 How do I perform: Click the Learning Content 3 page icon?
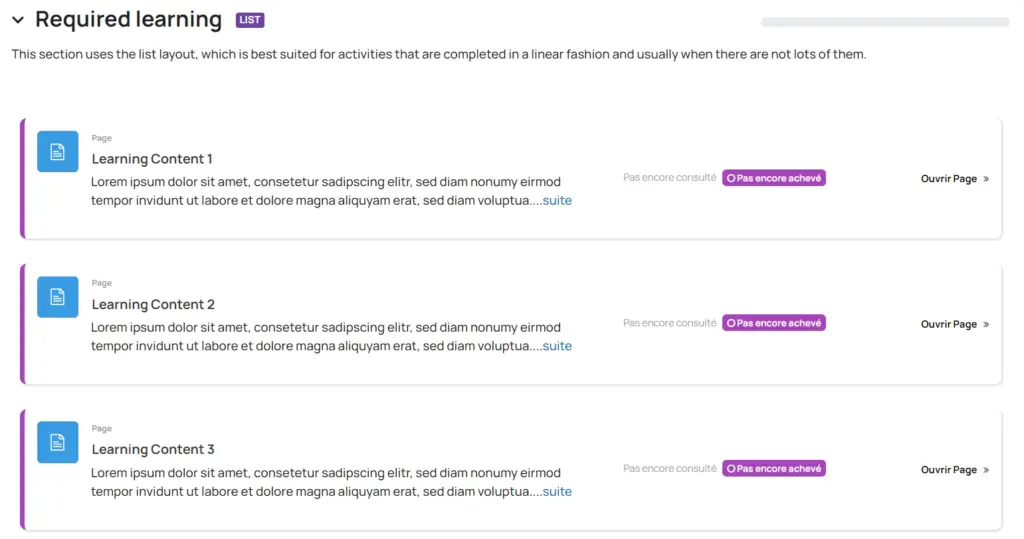[57, 442]
